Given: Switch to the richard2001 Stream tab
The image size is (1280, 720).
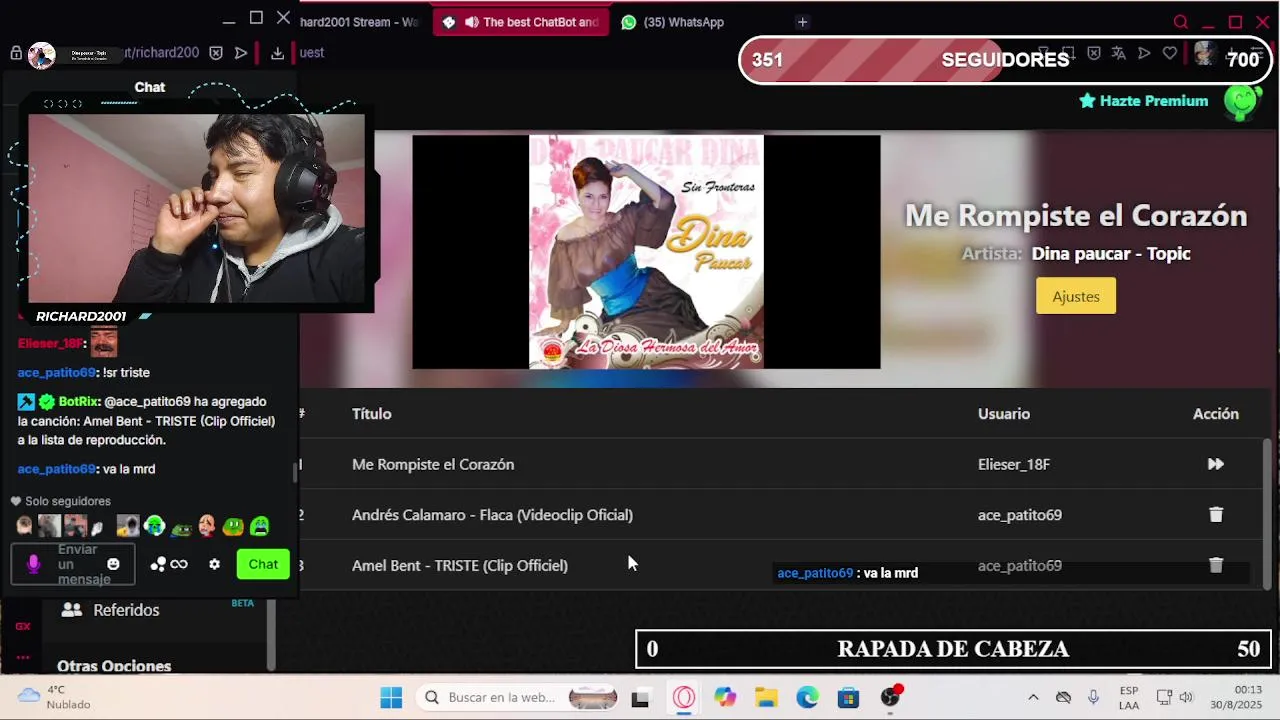Looking at the screenshot, I should [359, 22].
